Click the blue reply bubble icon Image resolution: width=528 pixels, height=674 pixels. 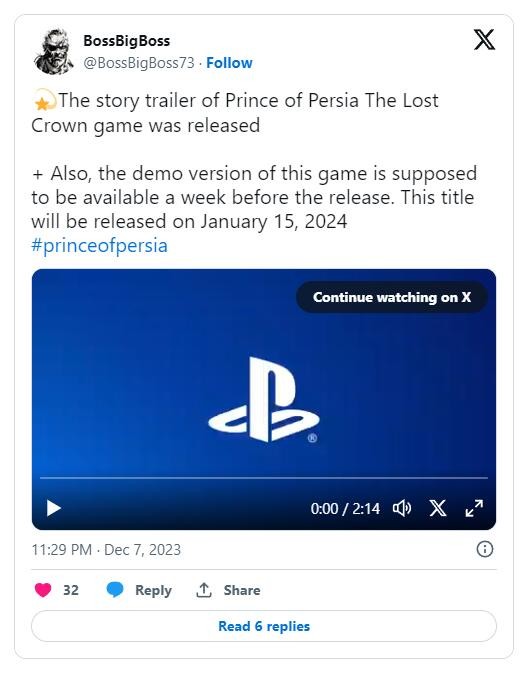click(115, 589)
